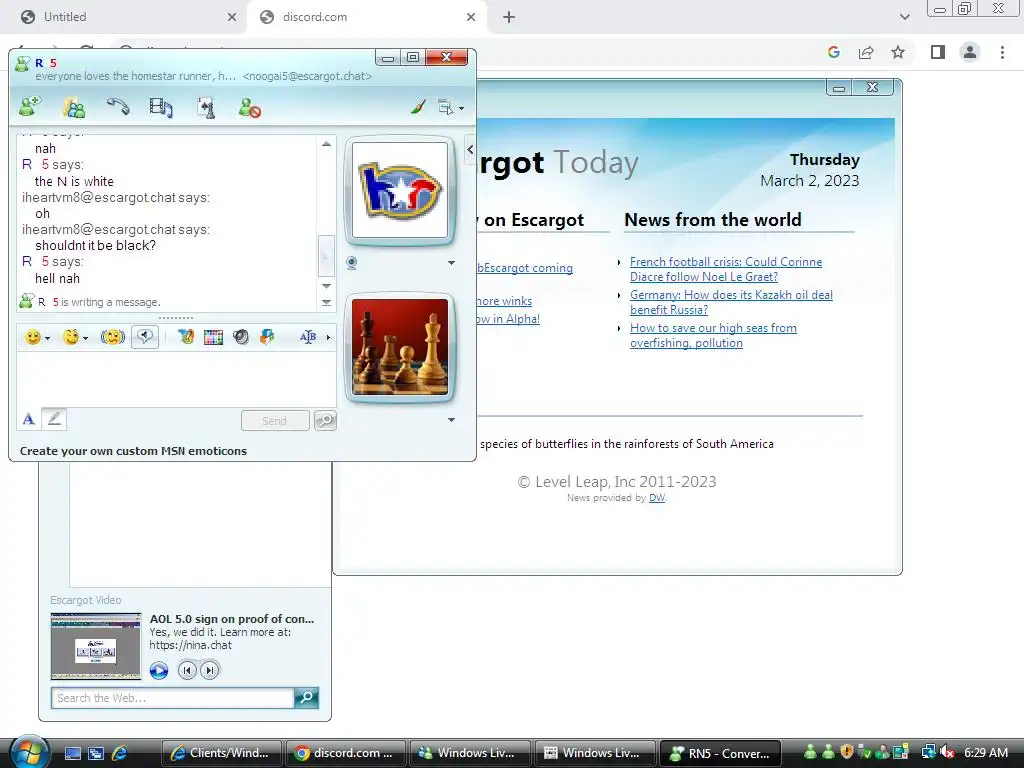Open the wink emoticon picker
1024x768 pixels.
click(x=71, y=337)
